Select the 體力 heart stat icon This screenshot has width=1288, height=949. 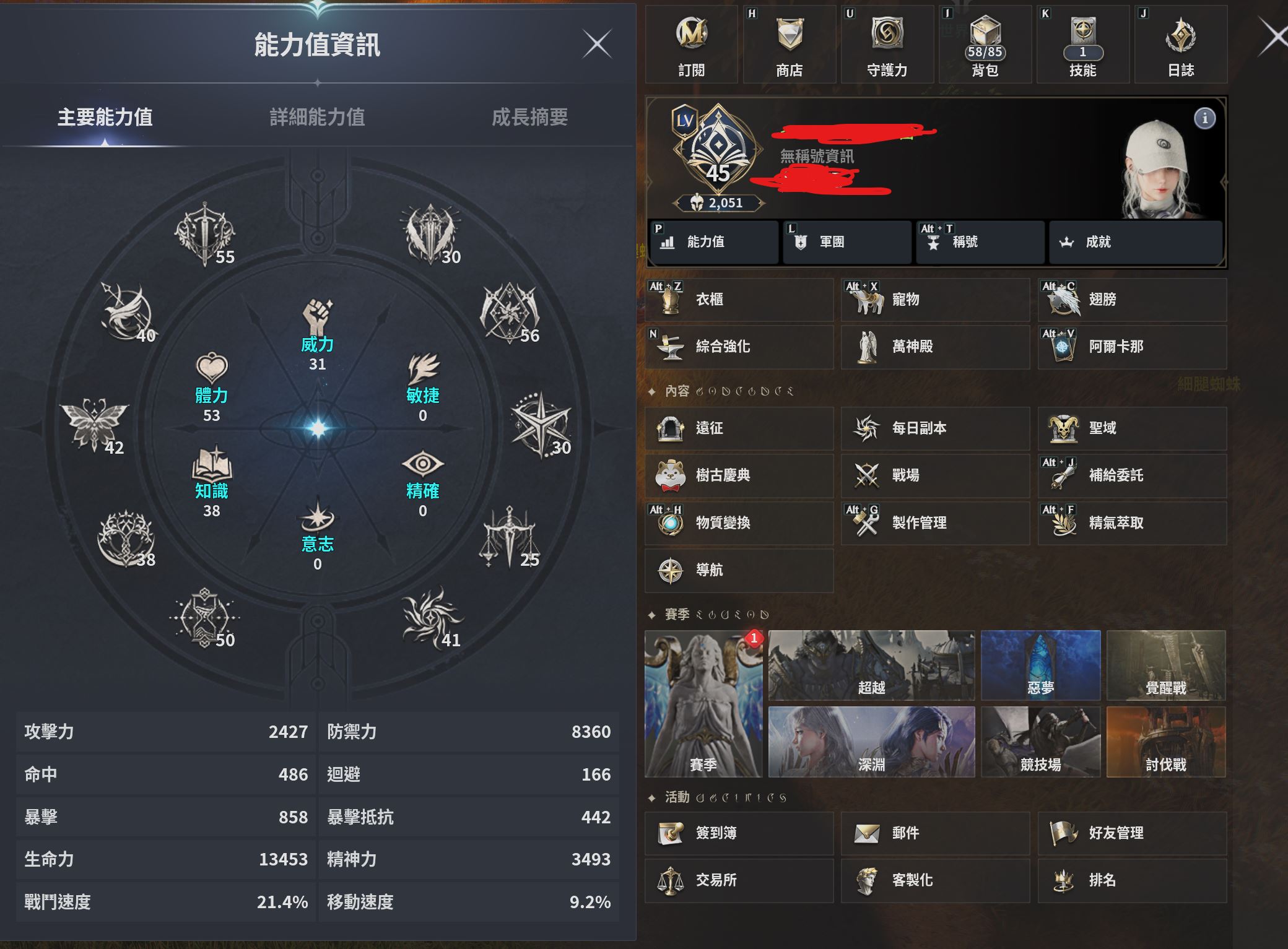[212, 368]
